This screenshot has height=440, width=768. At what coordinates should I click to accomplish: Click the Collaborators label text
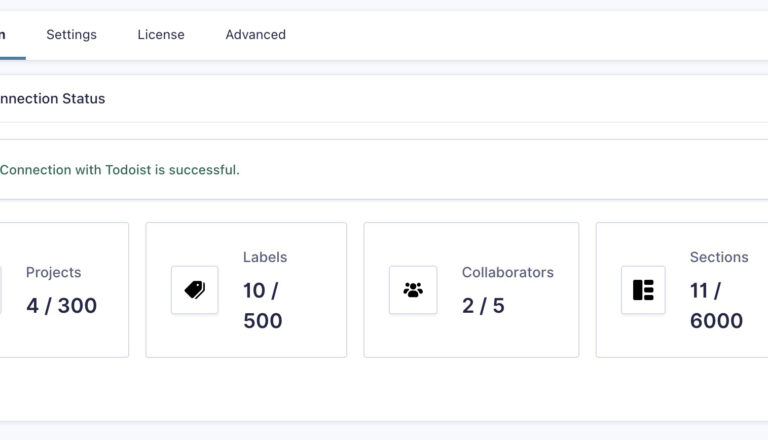point(507,272)
